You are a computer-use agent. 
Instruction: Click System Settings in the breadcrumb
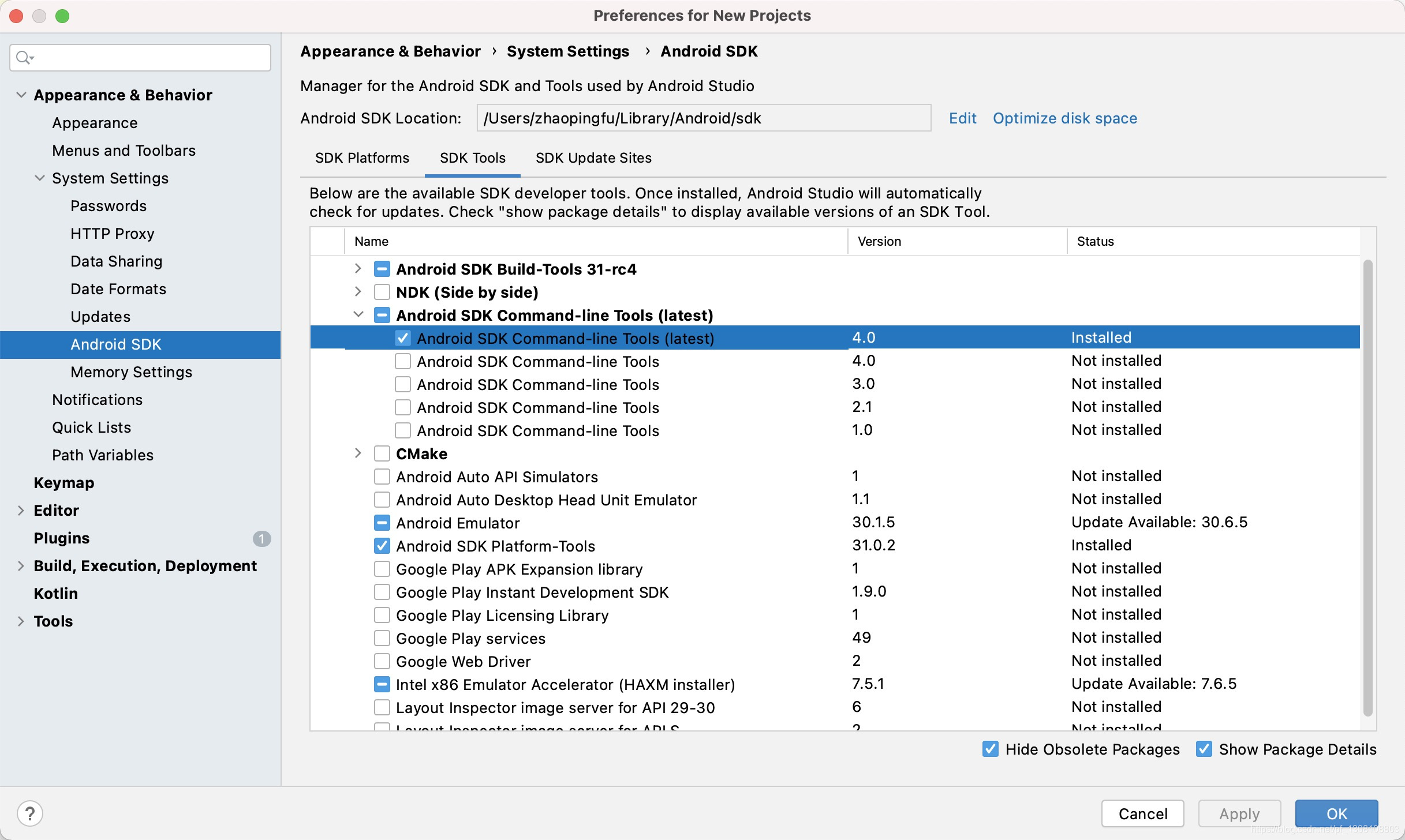coord(568,51)
